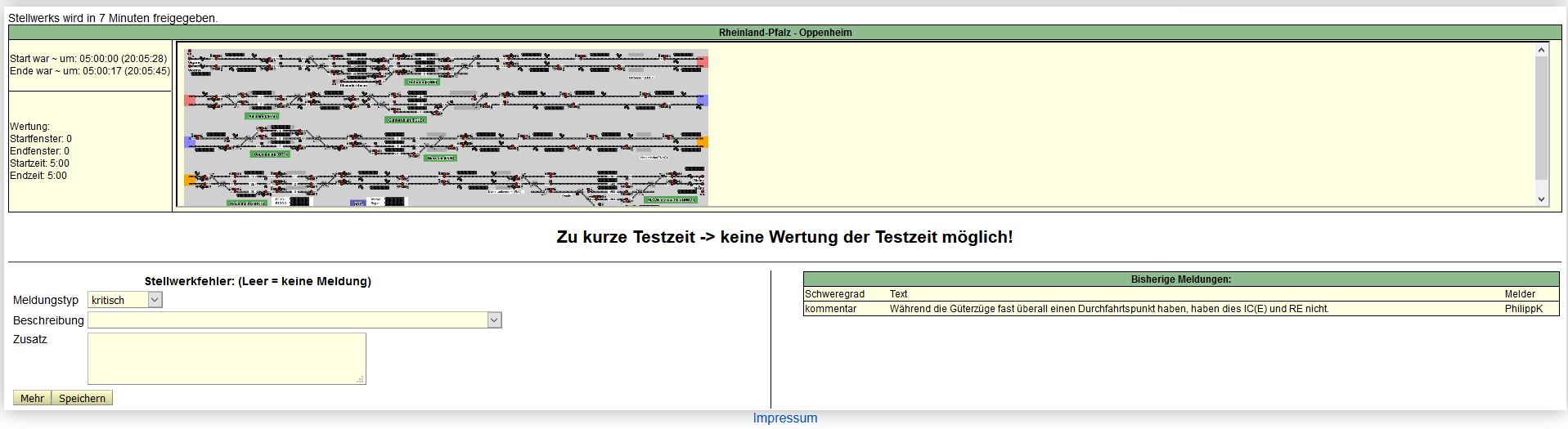Image resolution: width=1568 pixels, height=429 pixels.
Task: Click the blue entry block on third track row left
Action: pos(189,141)
